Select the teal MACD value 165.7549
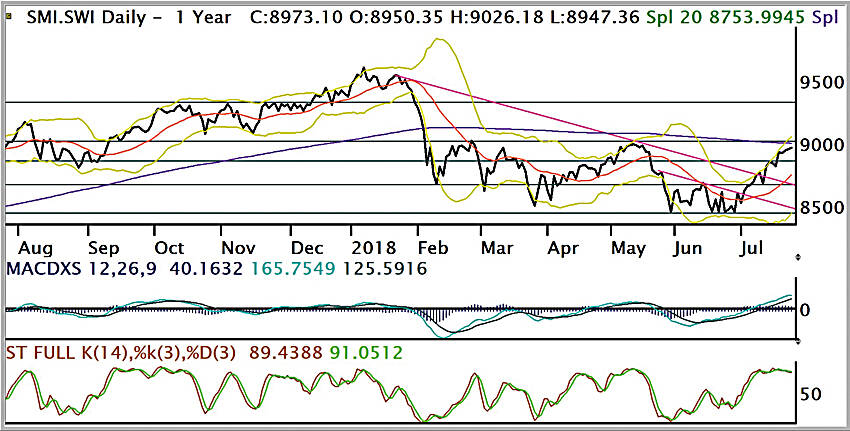 293,268
